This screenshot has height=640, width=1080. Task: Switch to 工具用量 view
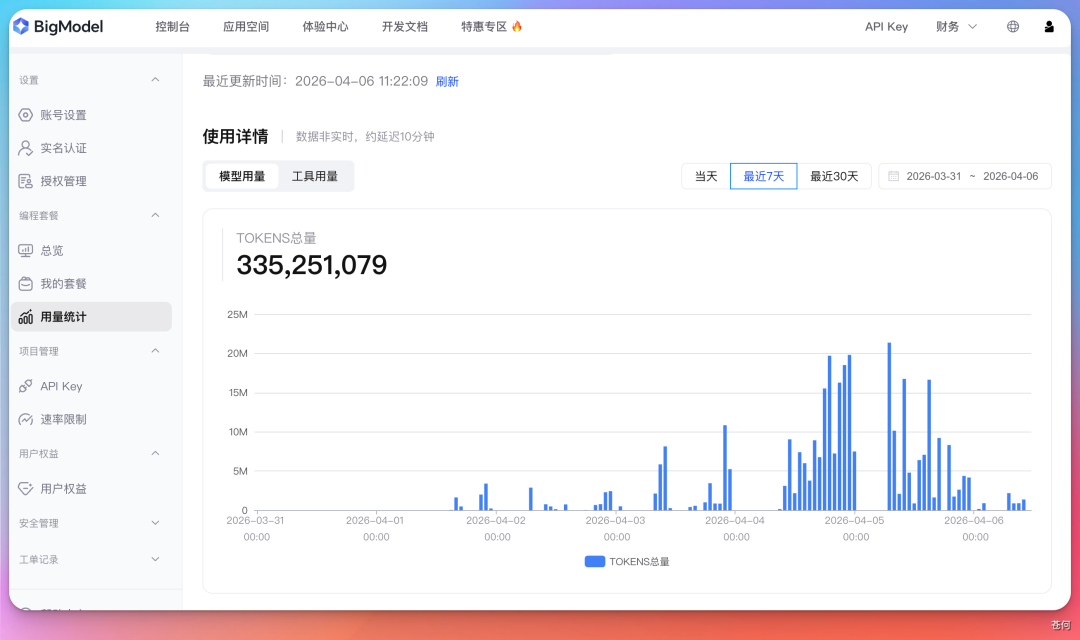[x=318, y=175]
